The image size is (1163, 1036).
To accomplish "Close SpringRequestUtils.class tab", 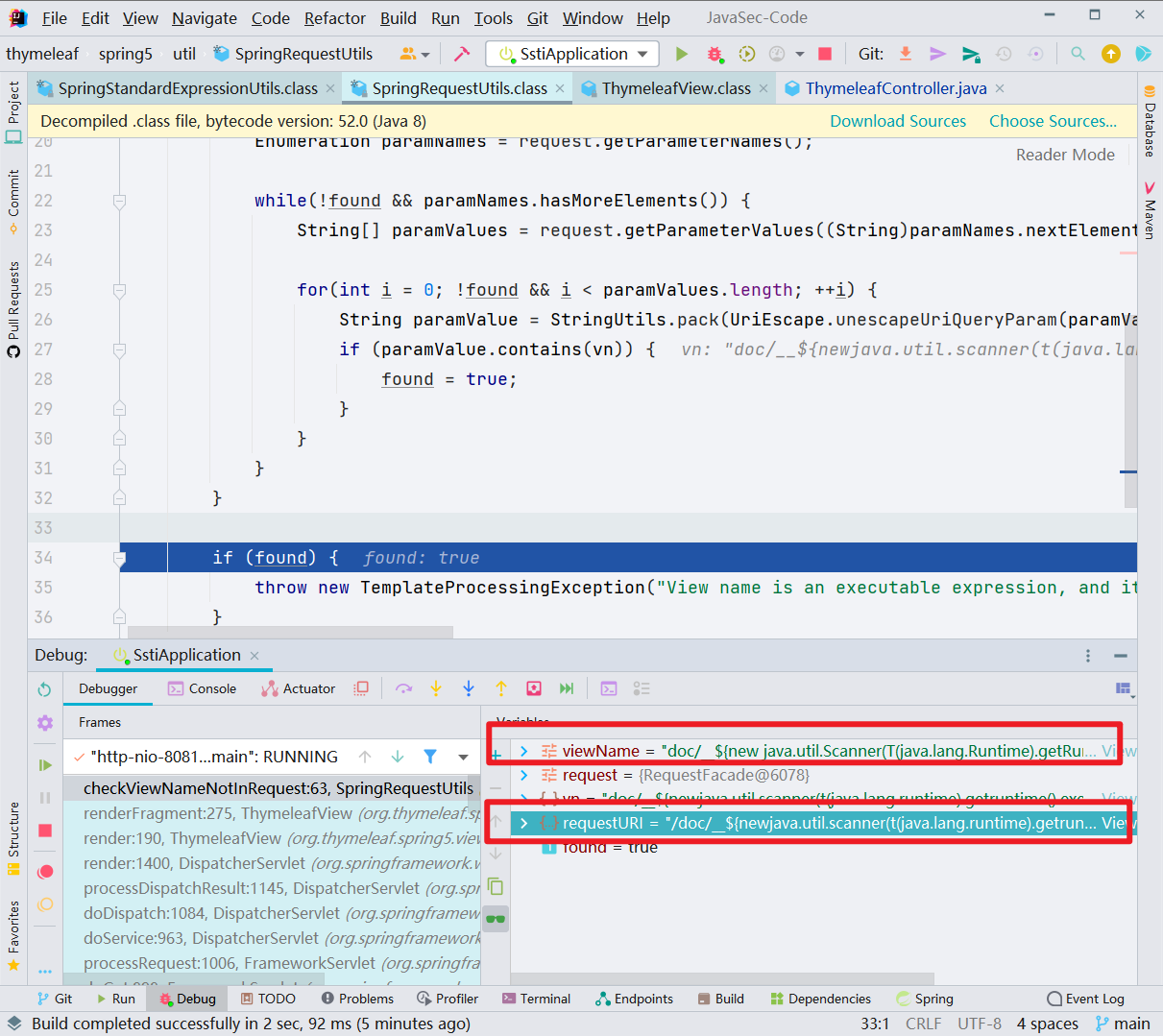I will (x=560, y=88).
